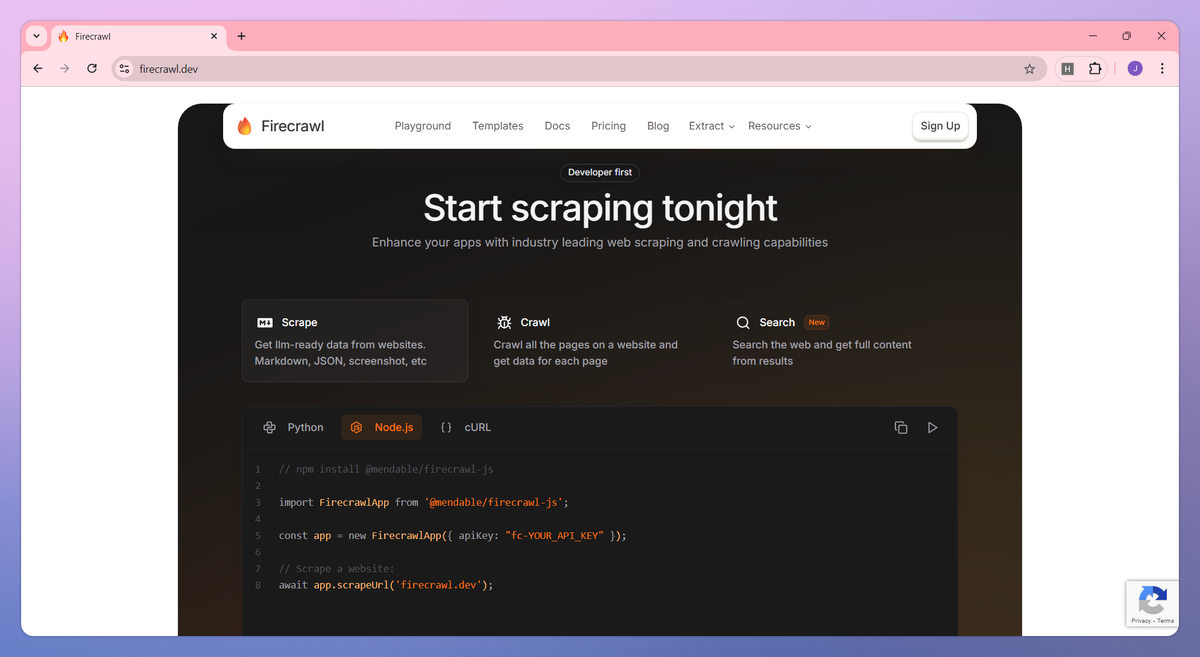The width and height of the screenshot is (1200, 657).
Task: Open the Docs navigation item
Action: point(557,126)
